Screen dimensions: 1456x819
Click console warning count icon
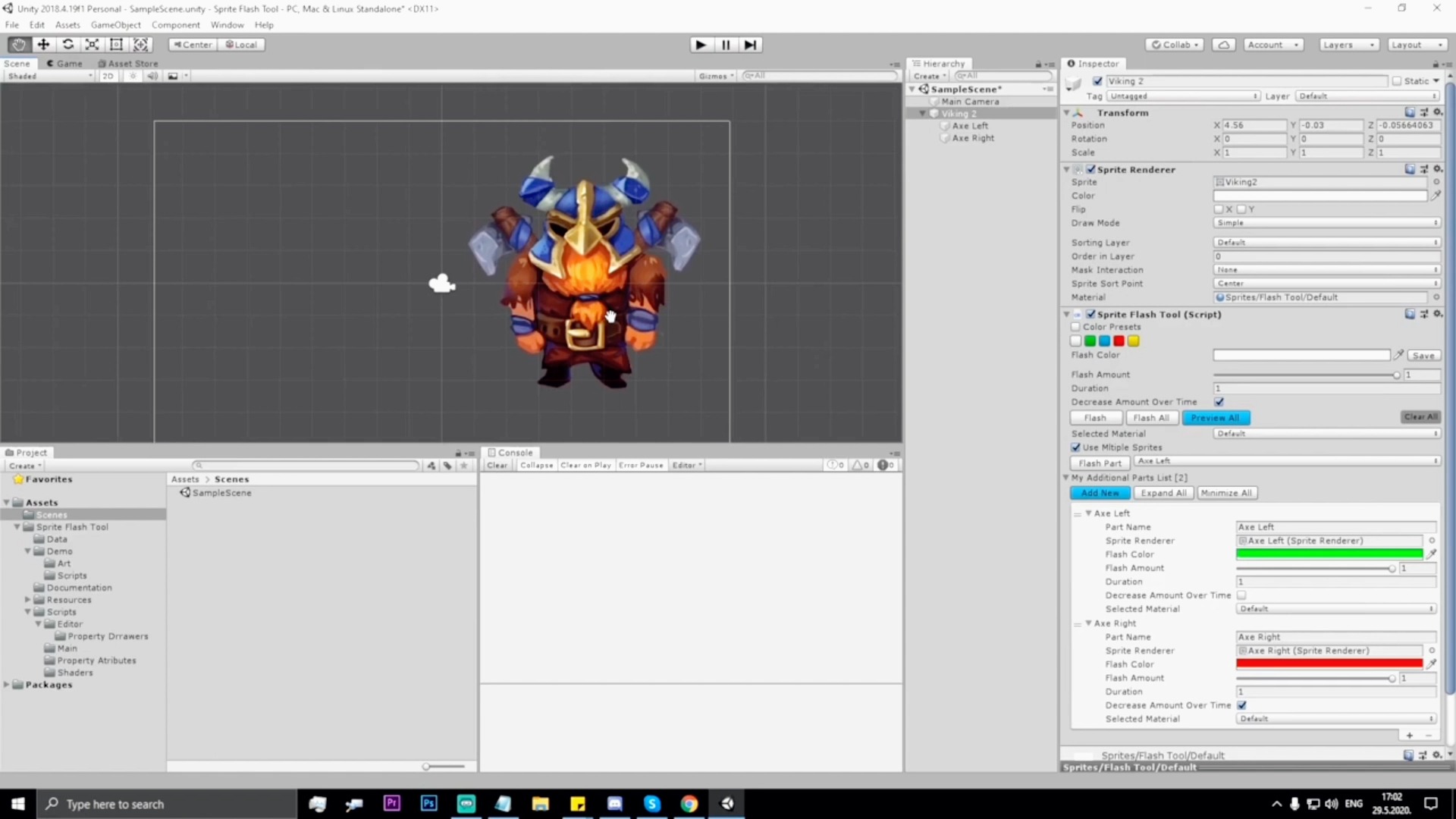[861, 465]
